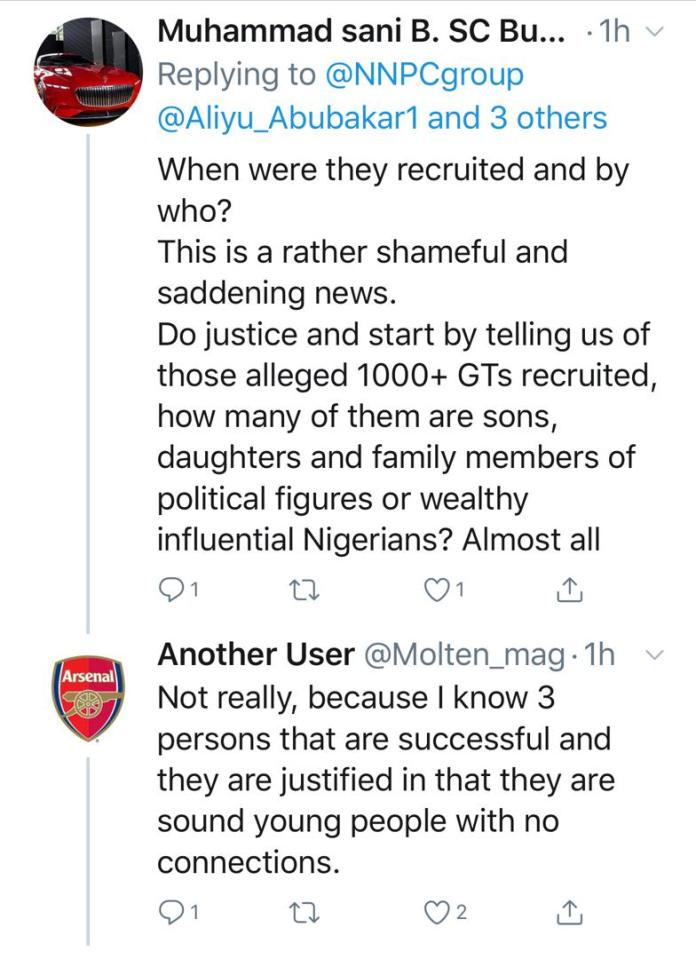Like Muhammad sani's tweet

437,591
